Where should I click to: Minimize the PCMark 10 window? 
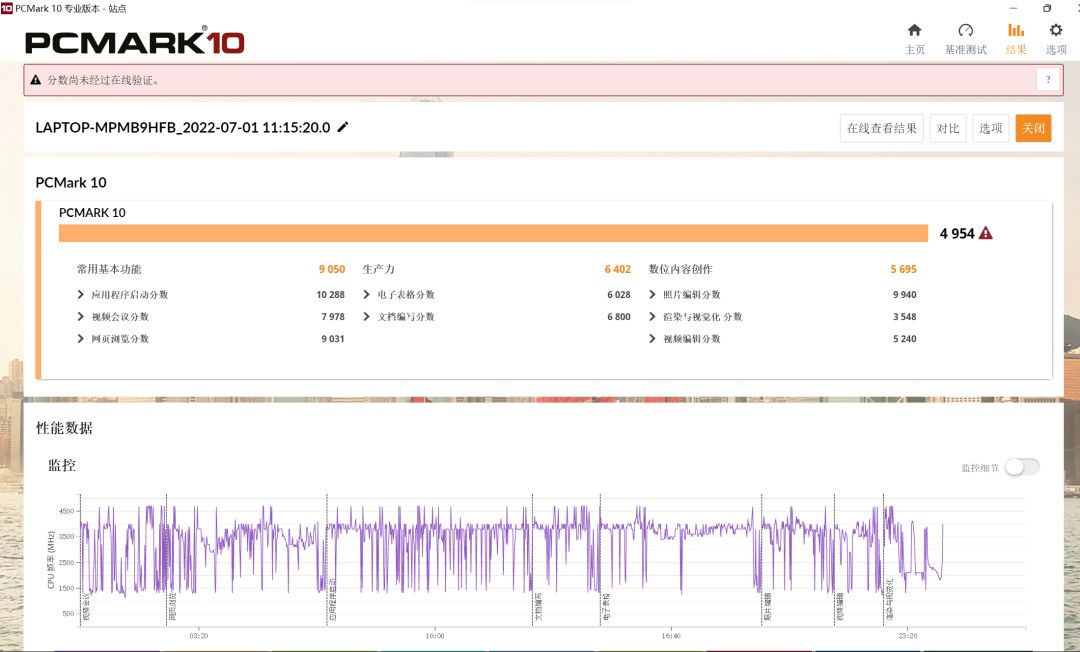pyautogui.click(x=1013, y=8)
